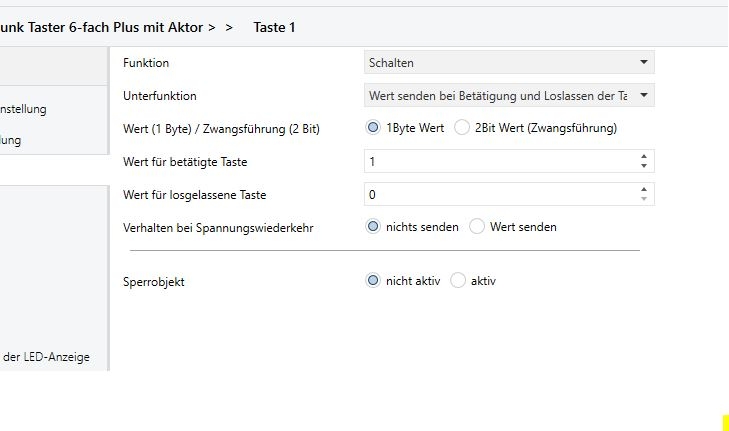The image size is (729, 431).
Task: Decrease Wert für betätigte Taste using down arrow
Action: tap(644, 166)
